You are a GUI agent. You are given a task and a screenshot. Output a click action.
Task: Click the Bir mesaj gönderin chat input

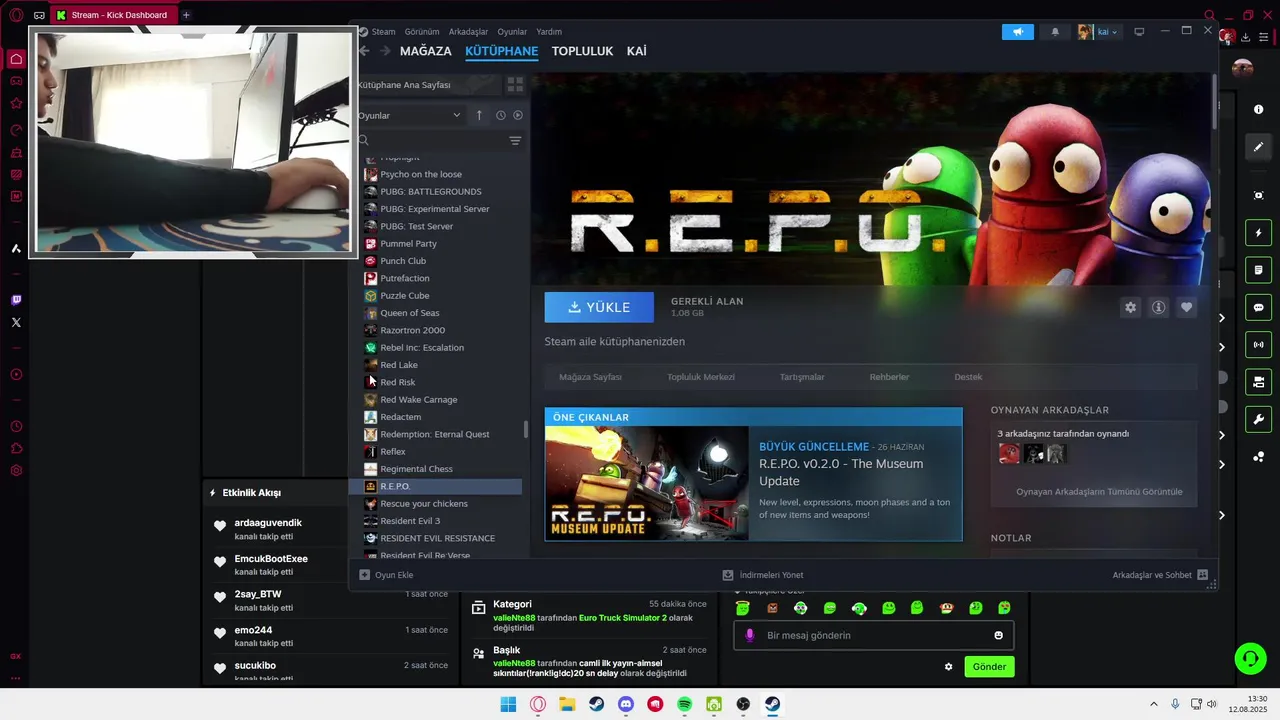coord(873,636)
